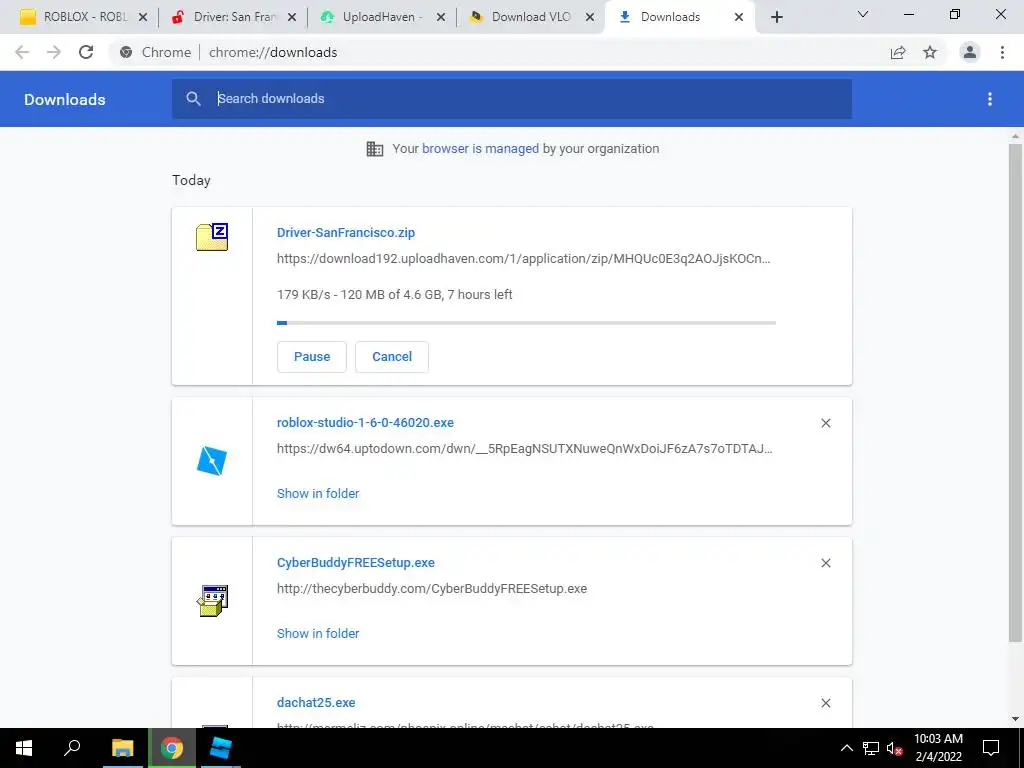Remove CyberBuddyFREESetup entry from list
Image resolution: width=1024 pixels, height=768 pixels.
[825, 563]
